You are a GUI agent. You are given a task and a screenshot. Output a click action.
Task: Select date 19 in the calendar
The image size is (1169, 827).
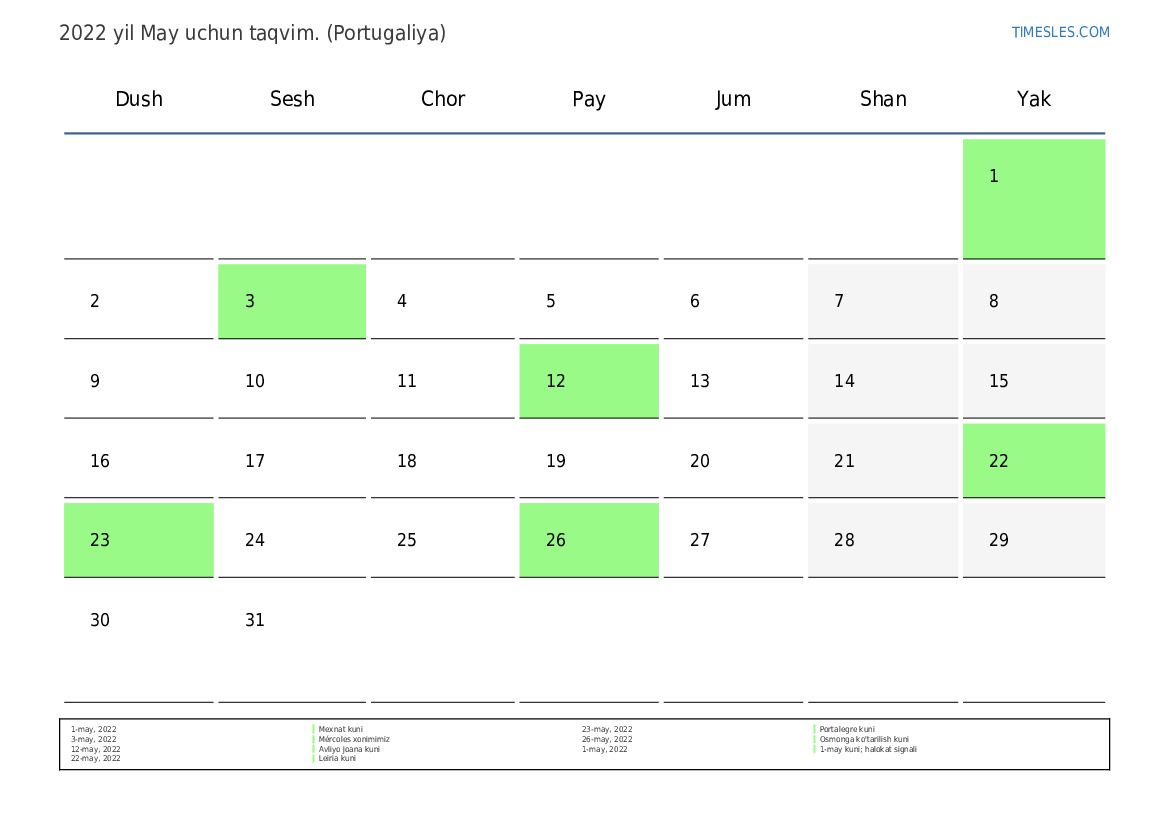coord(588,461)
